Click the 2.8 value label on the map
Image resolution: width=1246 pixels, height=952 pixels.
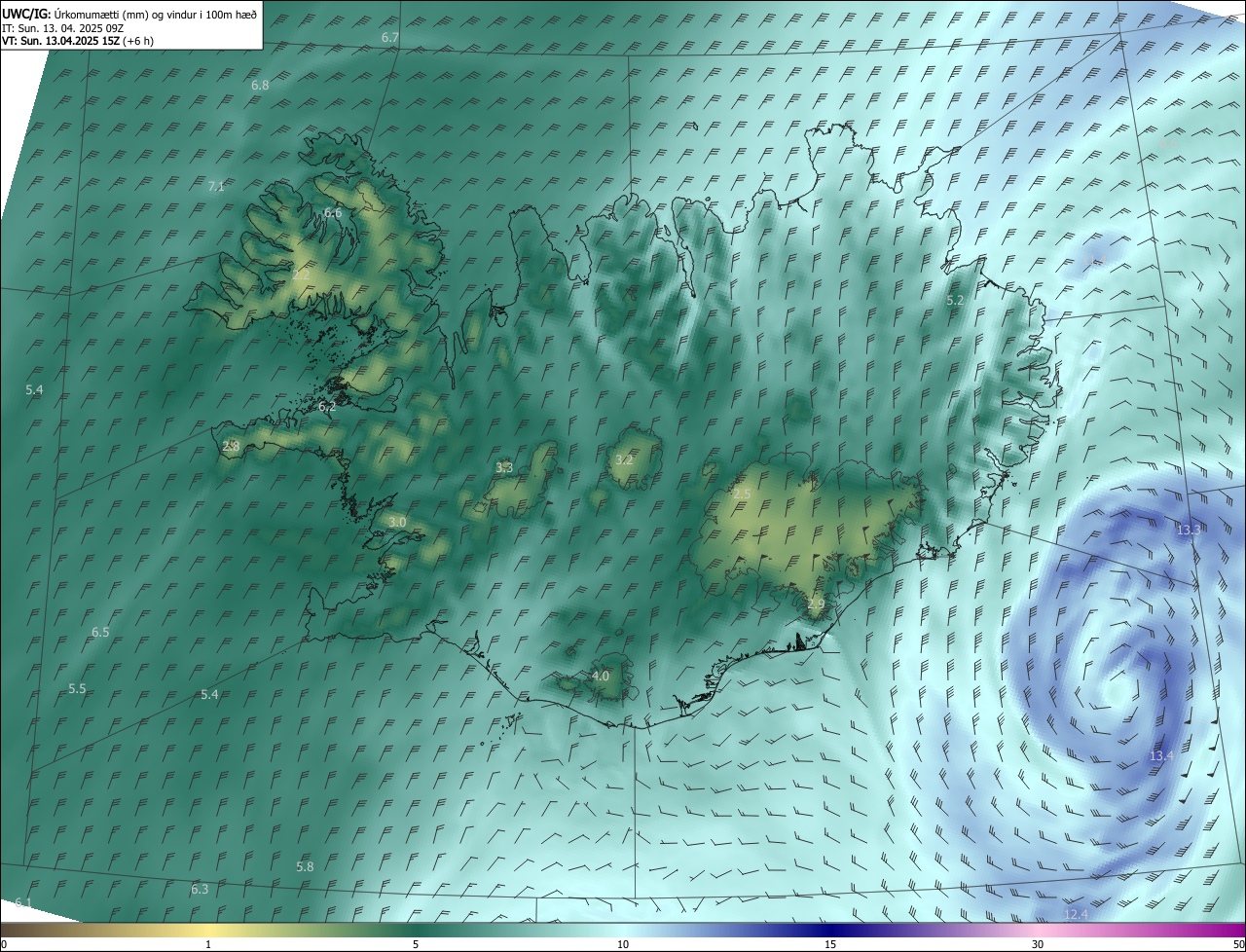pos(231,447)
